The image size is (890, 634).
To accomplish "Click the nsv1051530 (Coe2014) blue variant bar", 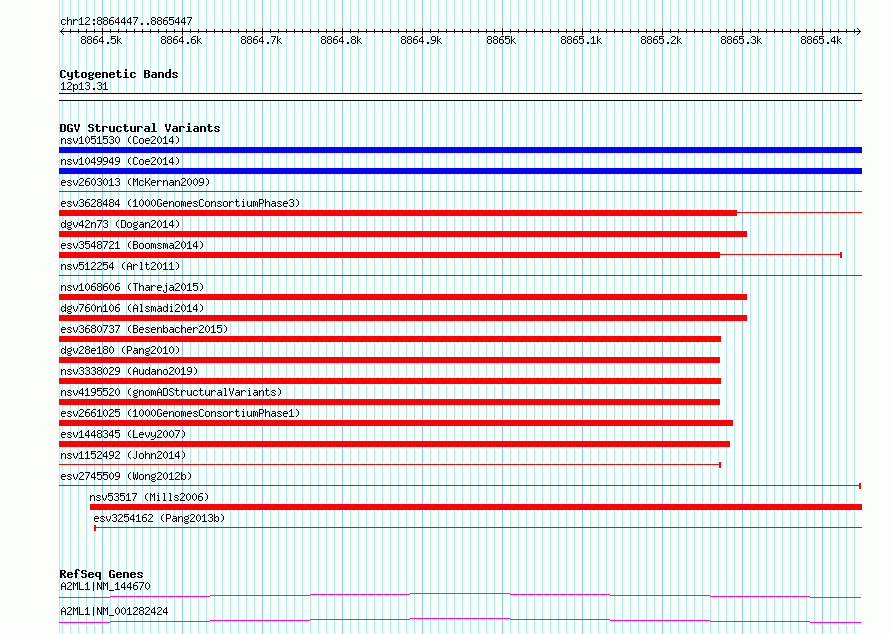I will [460, 150].
